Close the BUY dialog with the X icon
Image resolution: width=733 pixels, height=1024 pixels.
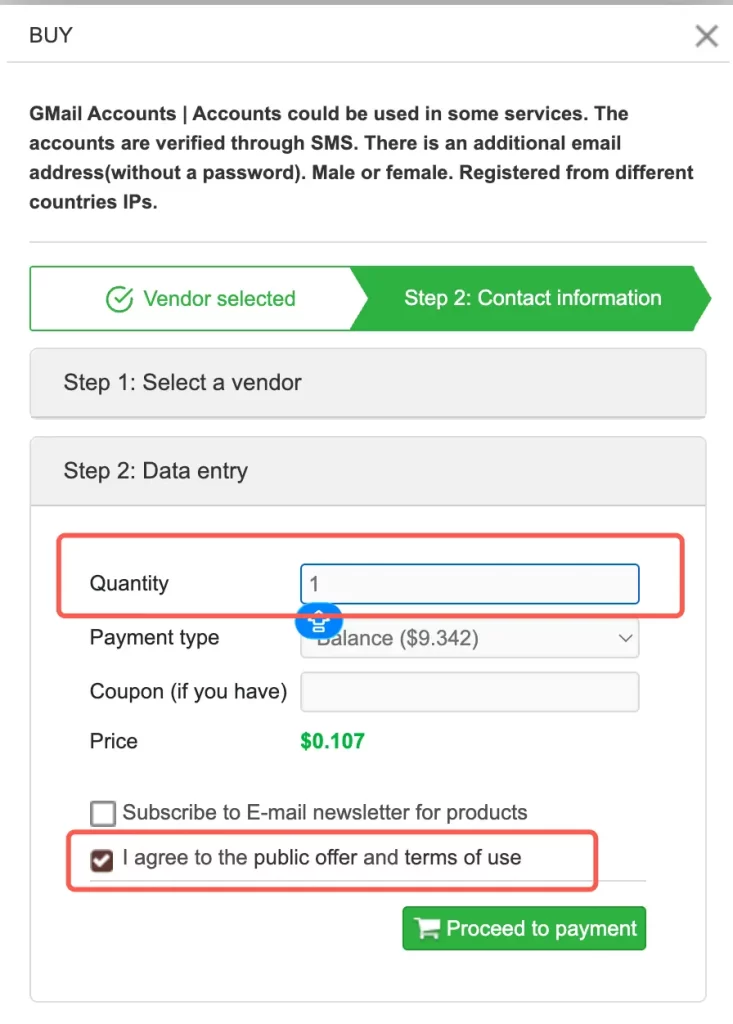click(x=706, y=36)
